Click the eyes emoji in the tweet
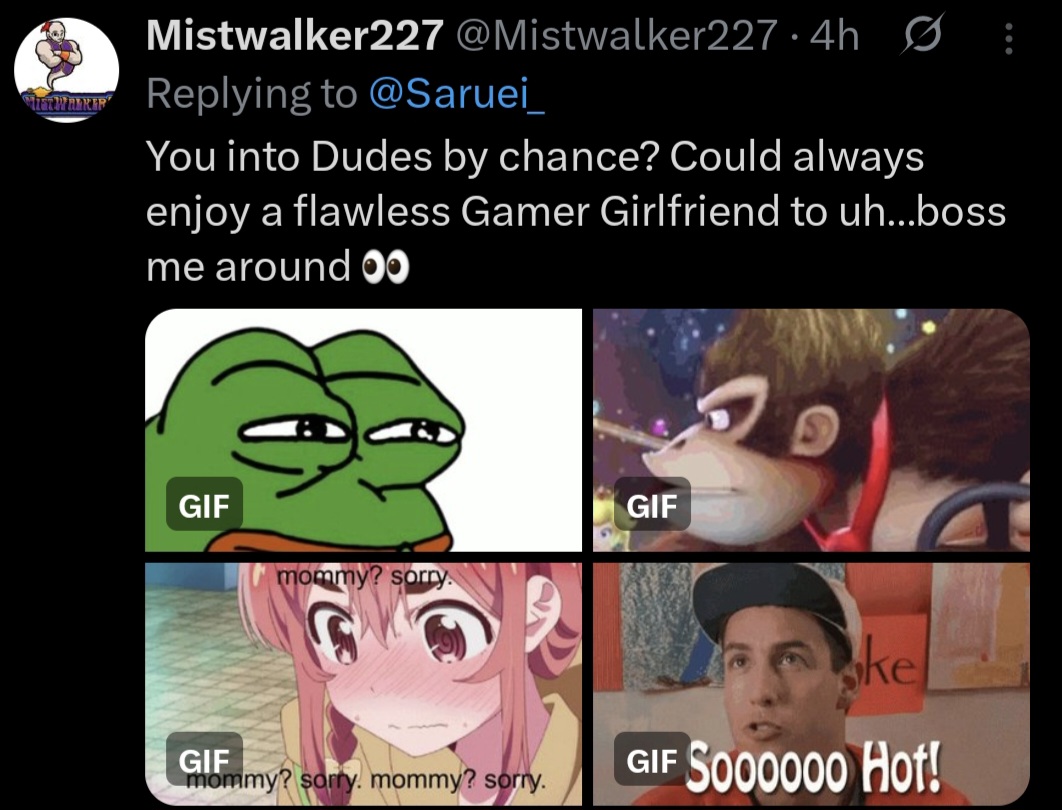This screenshot has height=810, width=1062. [386, 268]
